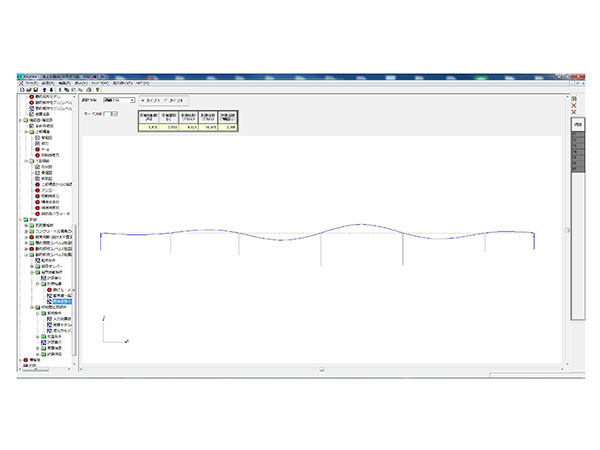Select the second radio button beside the dropdown

tap(166, 100)
